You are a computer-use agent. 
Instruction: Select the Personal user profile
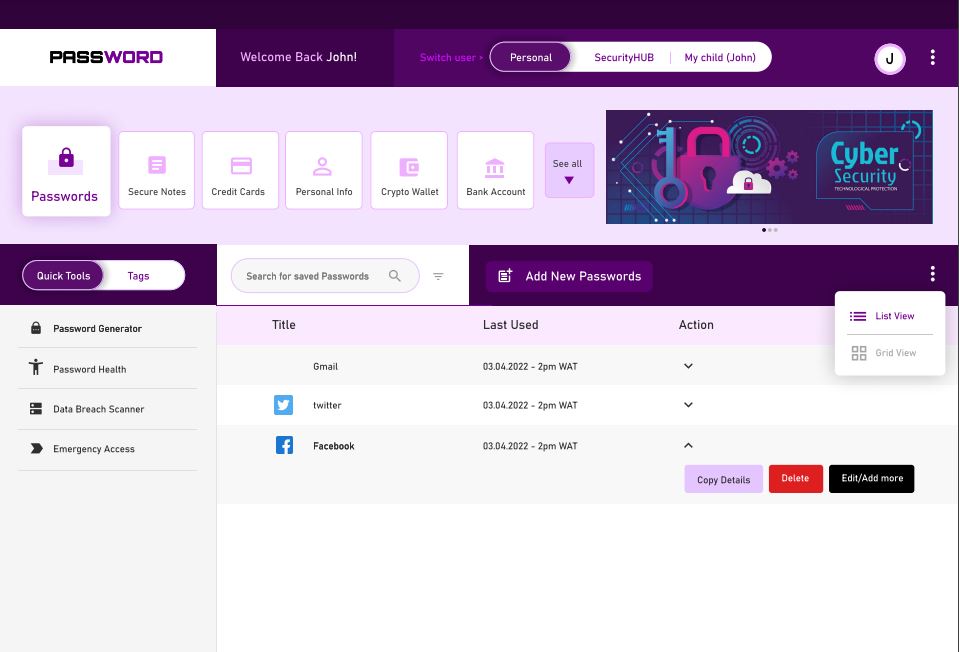point(531,57)
